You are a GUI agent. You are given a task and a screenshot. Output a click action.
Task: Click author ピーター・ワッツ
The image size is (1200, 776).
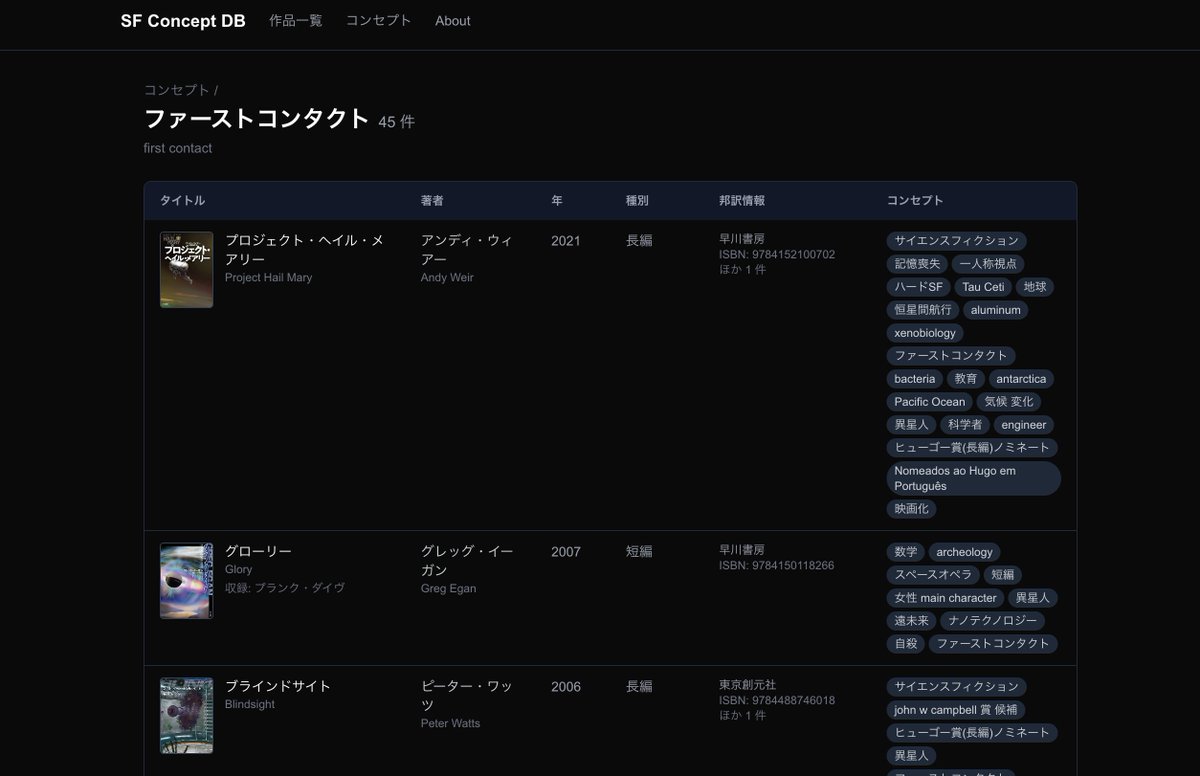pos(467,695)
